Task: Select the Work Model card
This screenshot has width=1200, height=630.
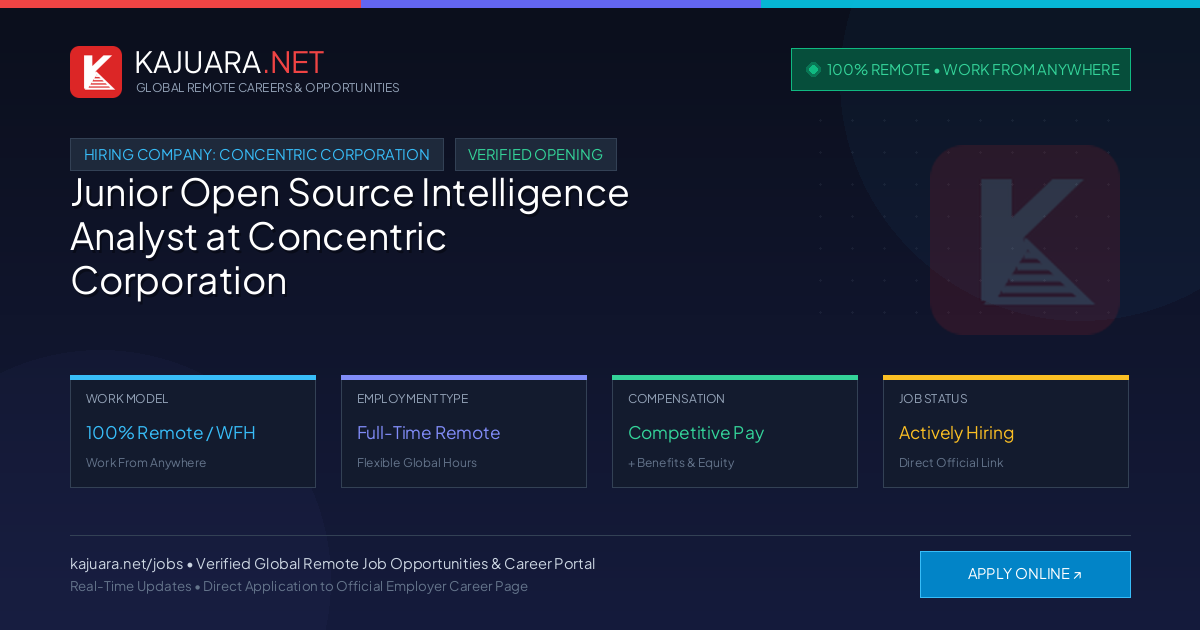Action: [193, 432]
